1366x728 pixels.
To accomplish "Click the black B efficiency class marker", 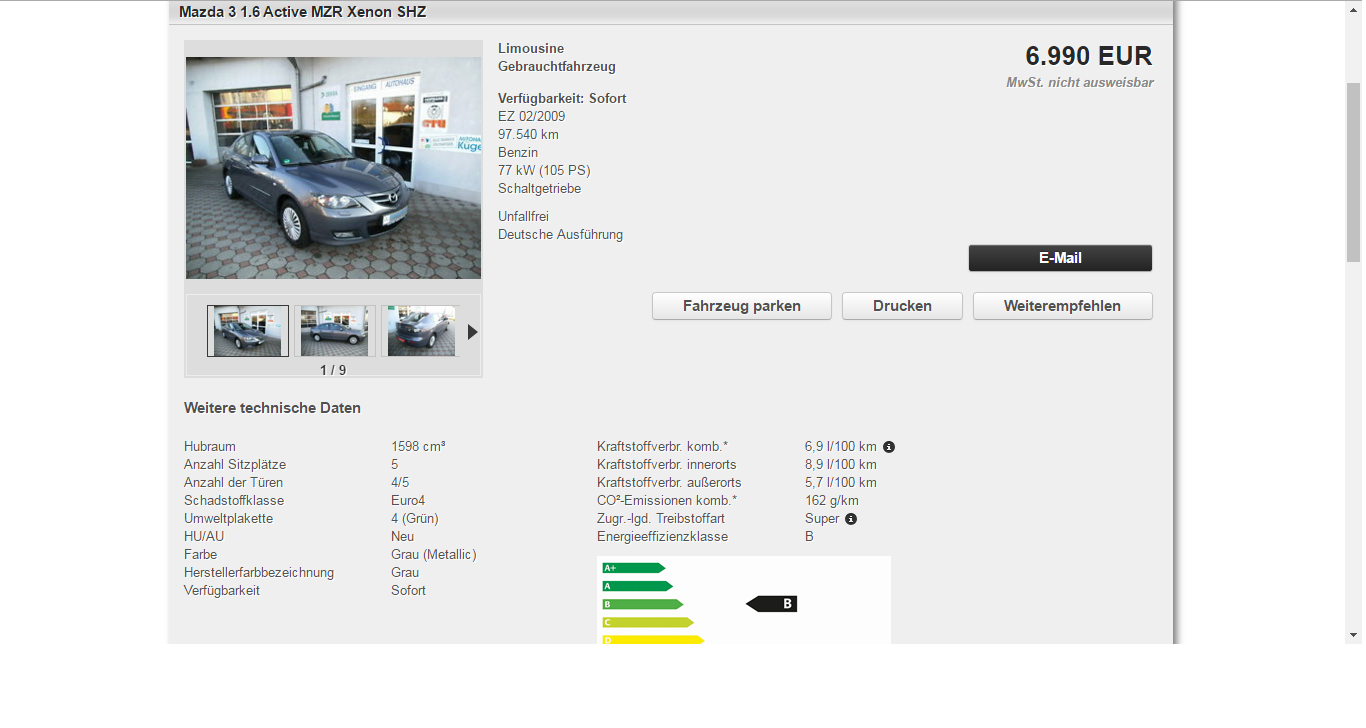I will [x=772, y=604].
